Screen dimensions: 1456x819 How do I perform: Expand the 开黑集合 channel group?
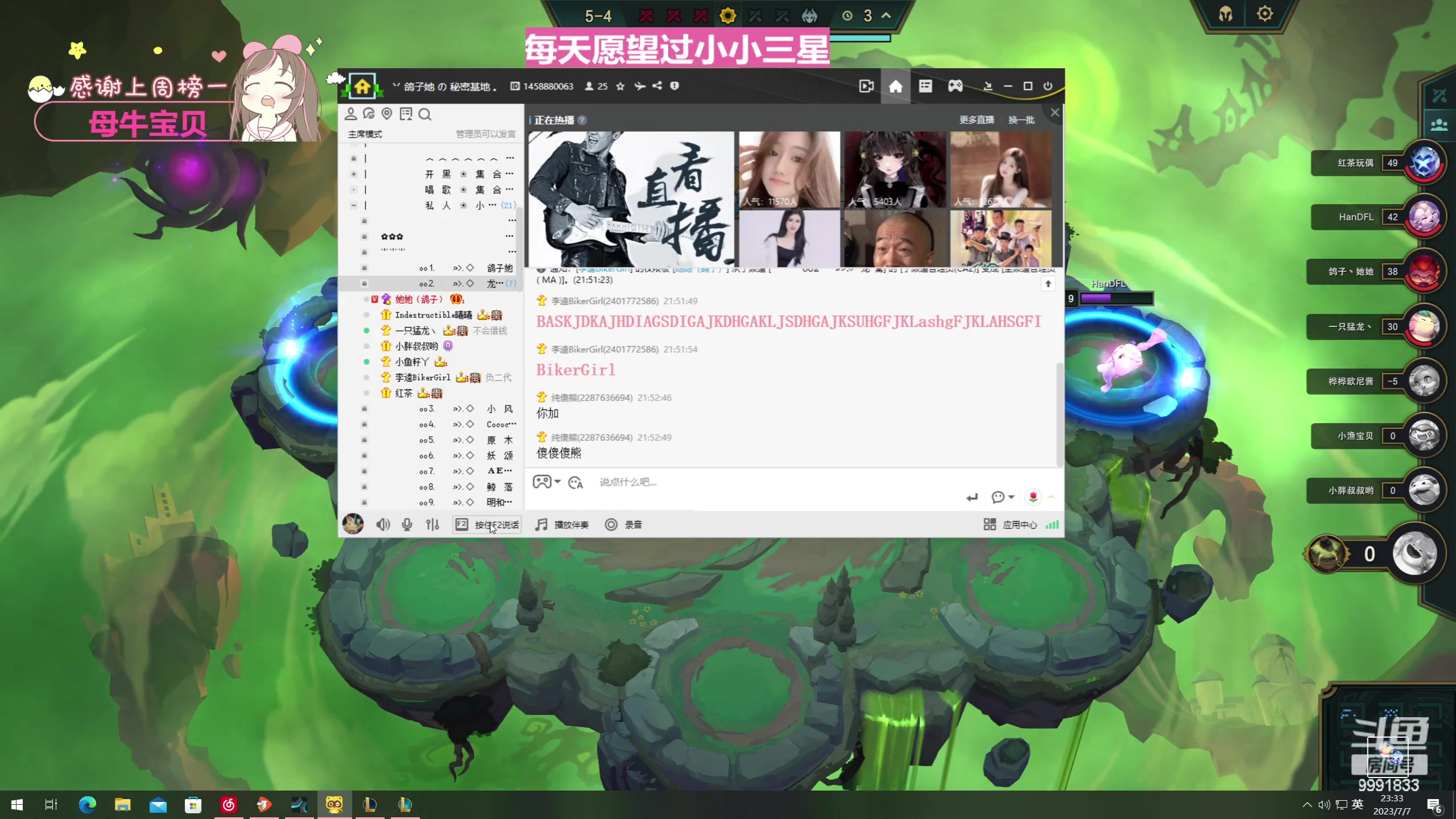click(354, 174)
